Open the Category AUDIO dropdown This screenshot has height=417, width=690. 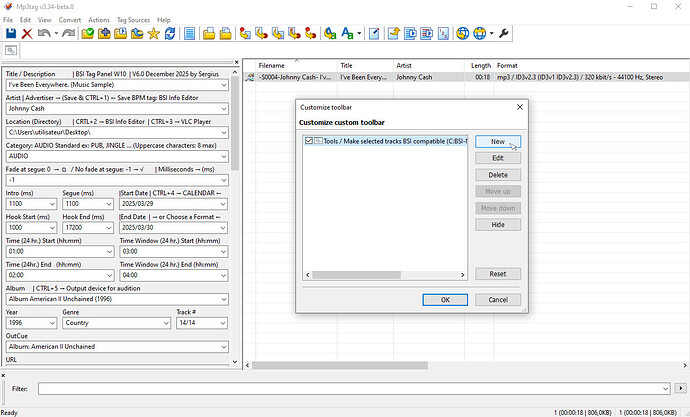click(224, 156)
